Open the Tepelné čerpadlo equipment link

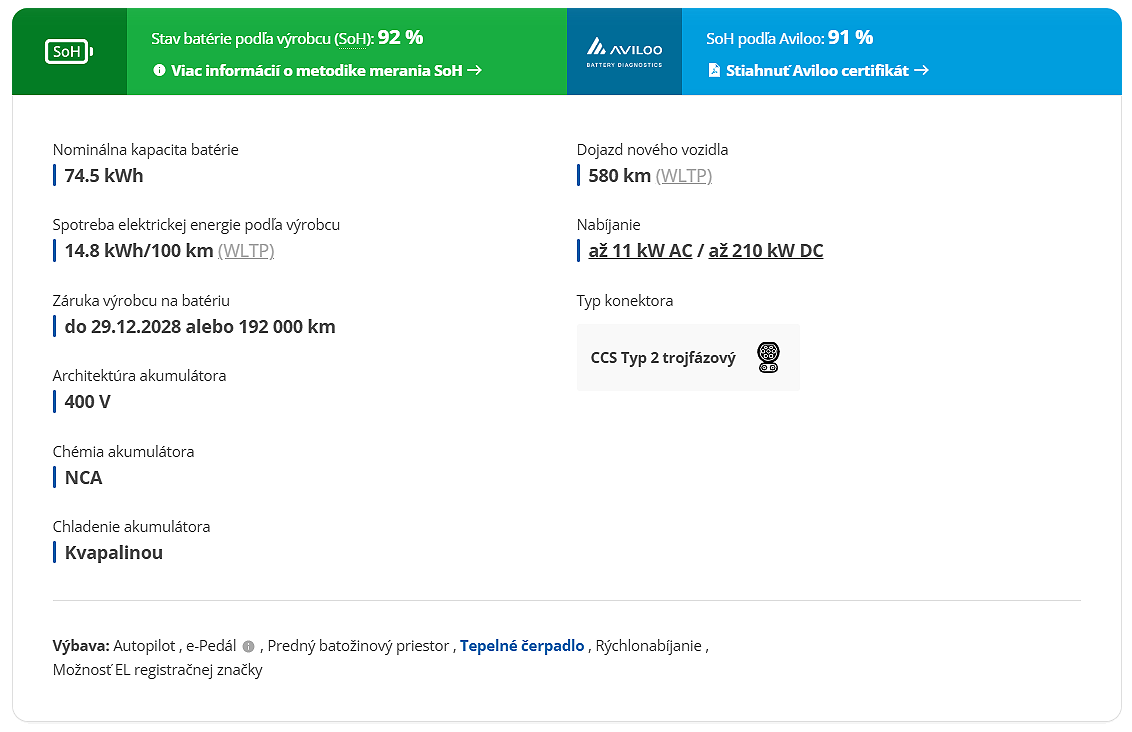point(522,645)
